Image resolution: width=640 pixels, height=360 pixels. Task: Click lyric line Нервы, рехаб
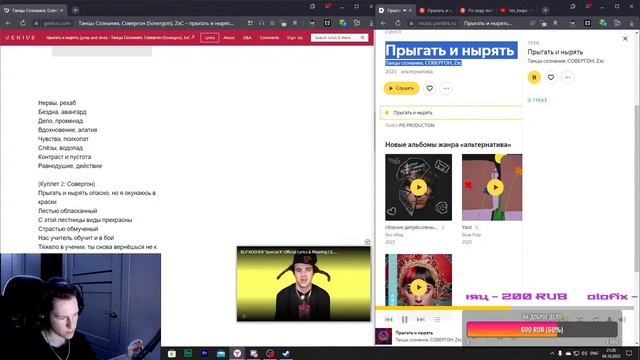click(x=57, y=103)
